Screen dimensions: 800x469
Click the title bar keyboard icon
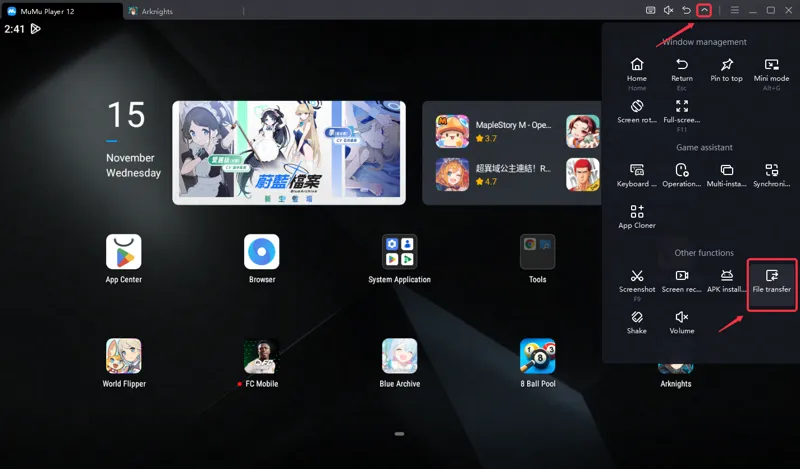pos(650,10)
